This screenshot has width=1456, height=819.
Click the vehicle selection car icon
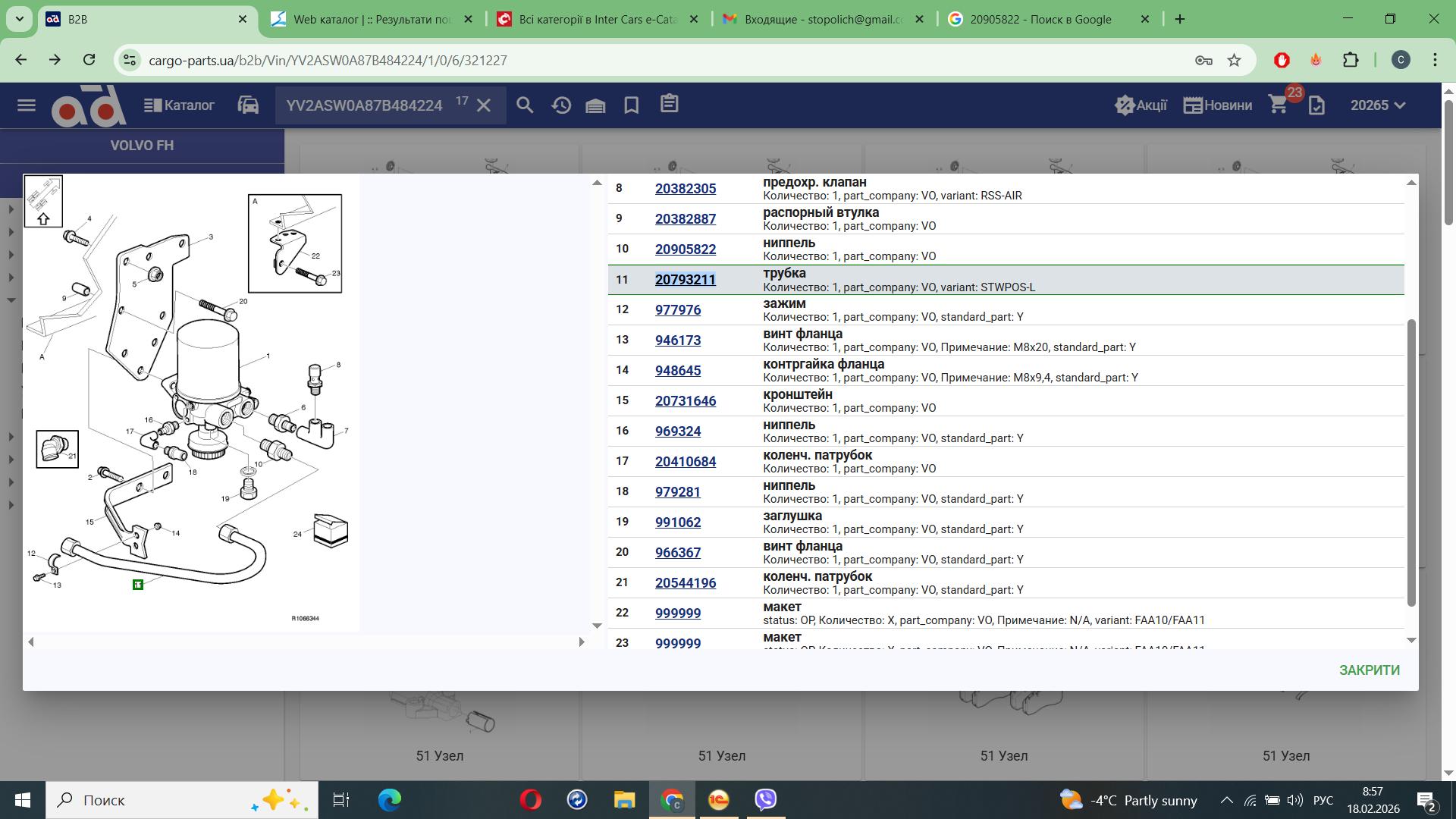pyautogui.click(x=248, y=105)
